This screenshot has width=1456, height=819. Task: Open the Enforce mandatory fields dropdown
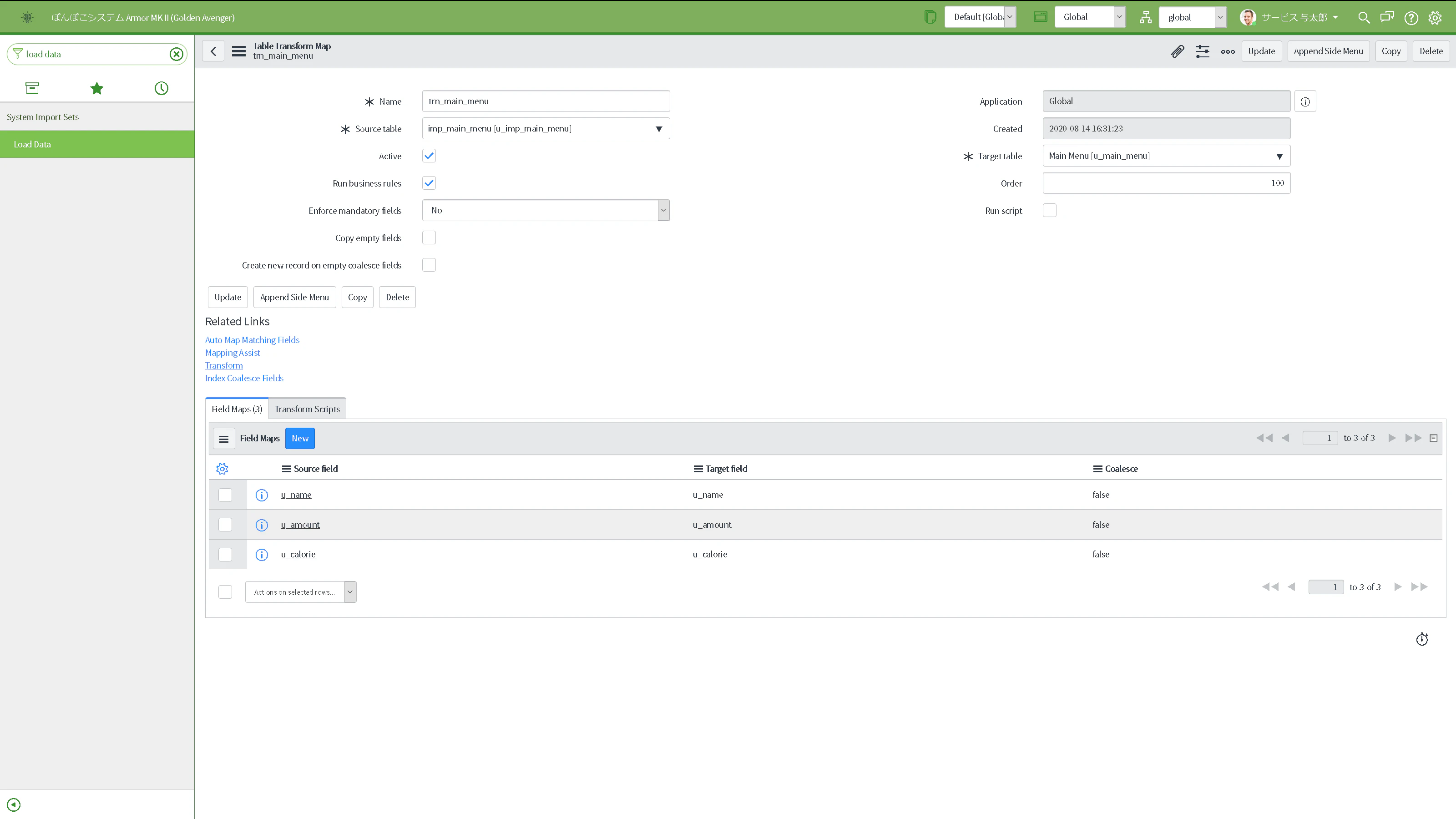tap(546, 210)
